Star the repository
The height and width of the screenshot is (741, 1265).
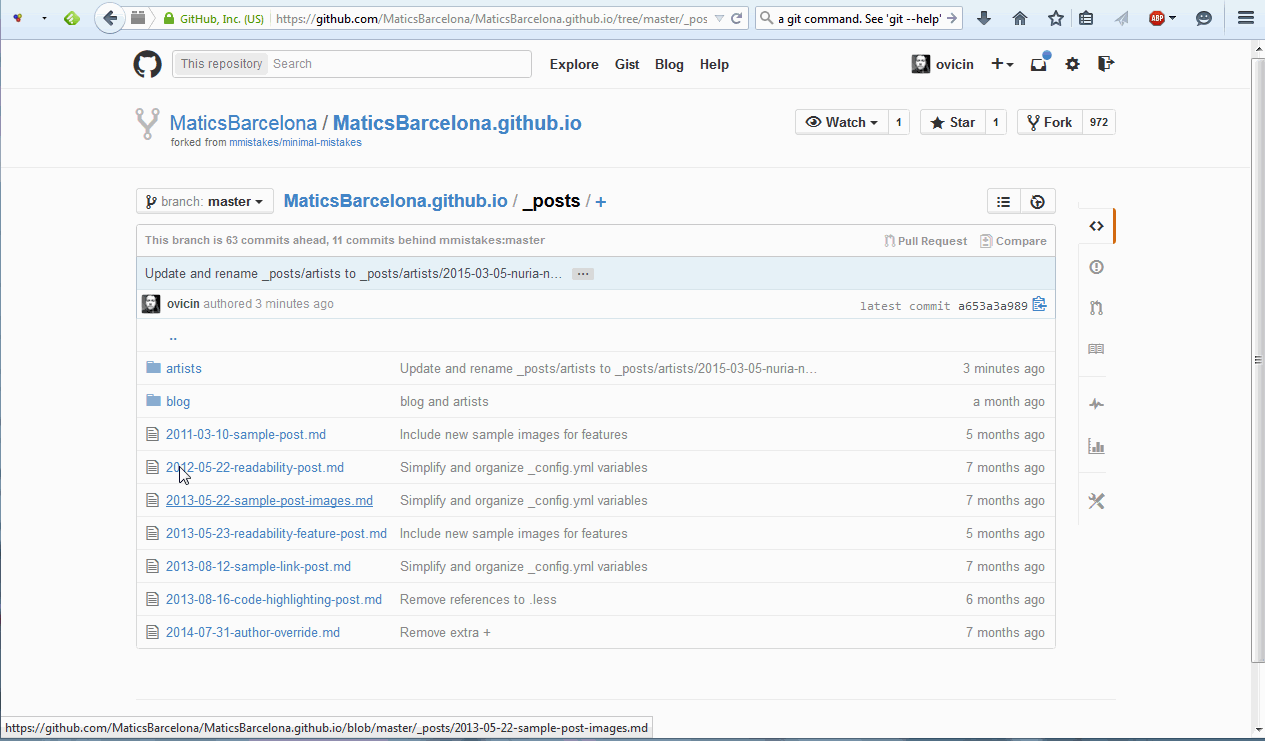tap(952, 122)
